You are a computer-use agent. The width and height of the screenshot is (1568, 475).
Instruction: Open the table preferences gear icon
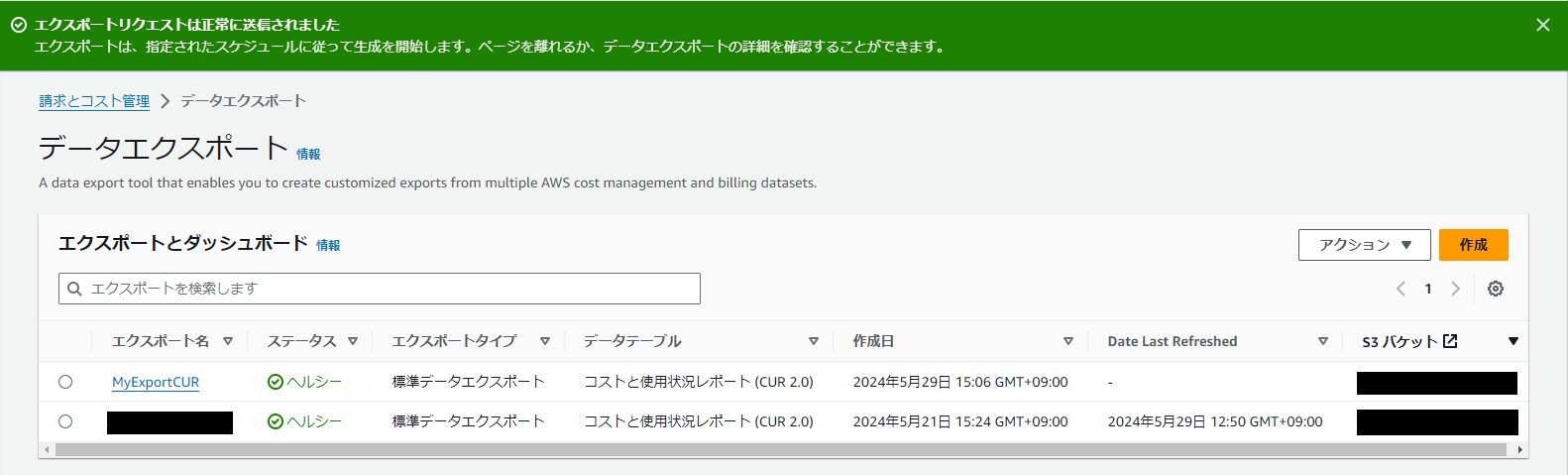[x=1496, y=289]
